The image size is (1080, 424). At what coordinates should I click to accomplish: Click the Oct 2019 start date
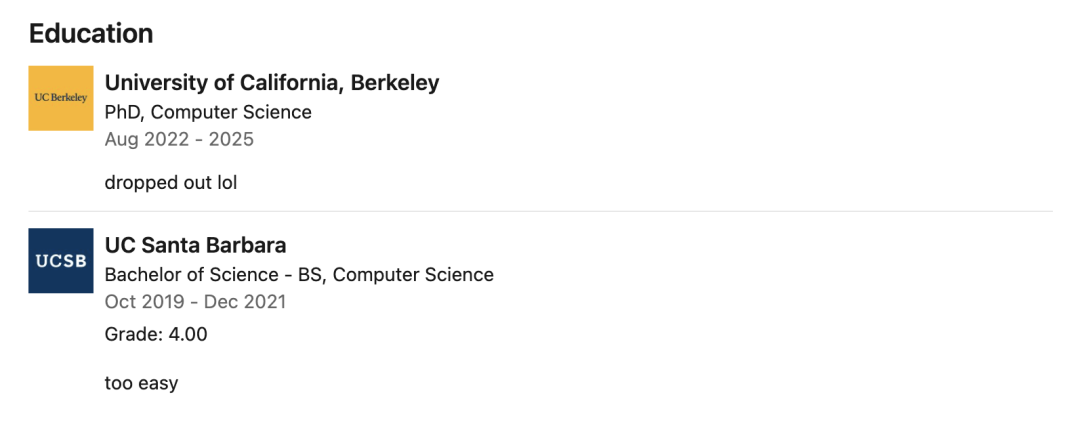click(147, 301)
